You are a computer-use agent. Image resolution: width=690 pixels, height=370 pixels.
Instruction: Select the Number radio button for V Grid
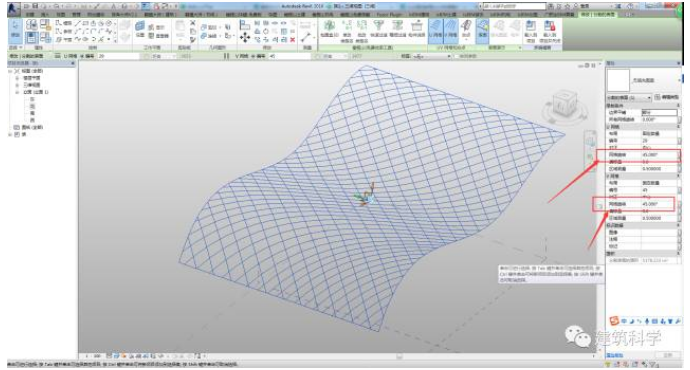coord(254,56)
